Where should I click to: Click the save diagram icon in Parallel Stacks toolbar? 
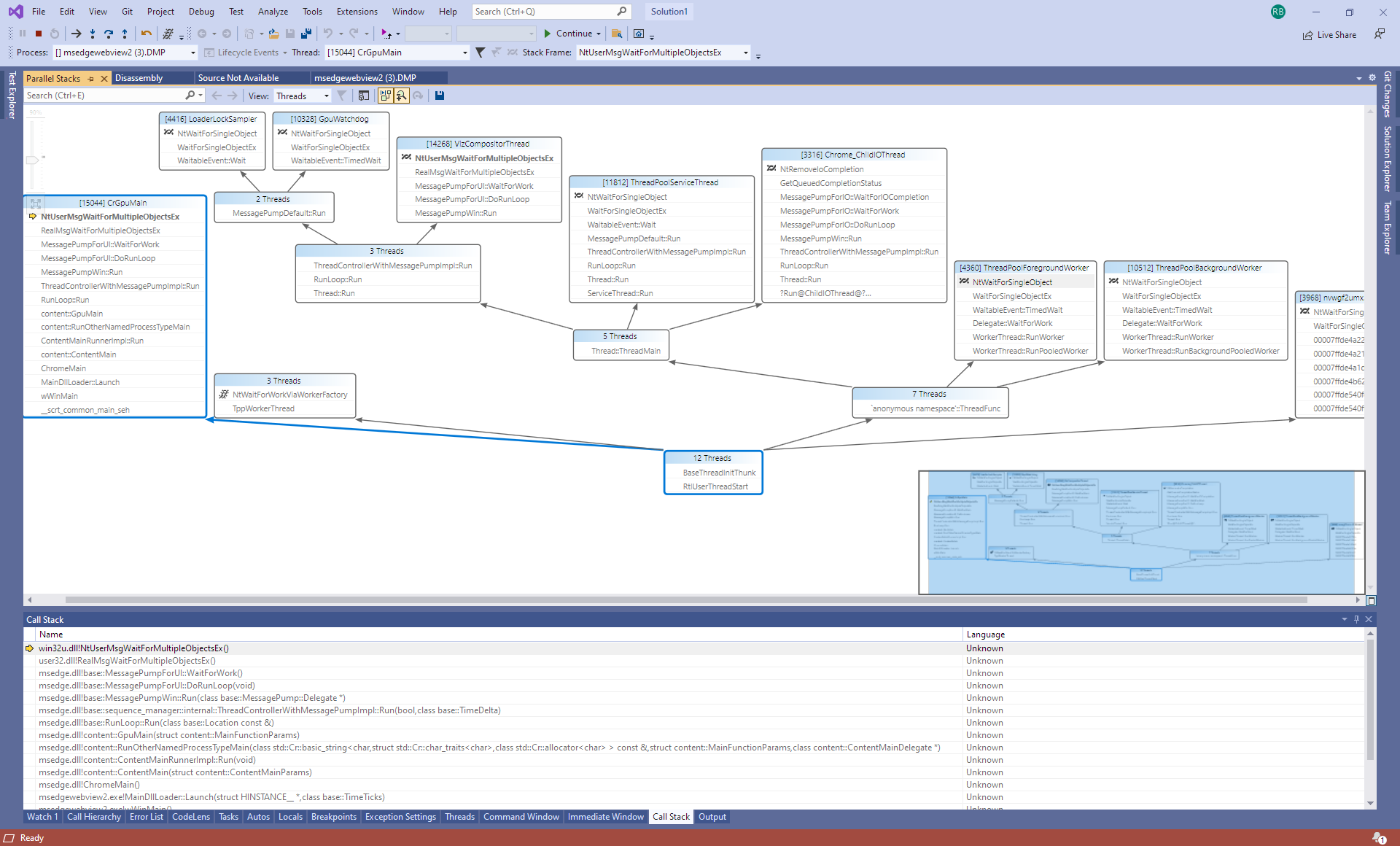click(440, 96)
